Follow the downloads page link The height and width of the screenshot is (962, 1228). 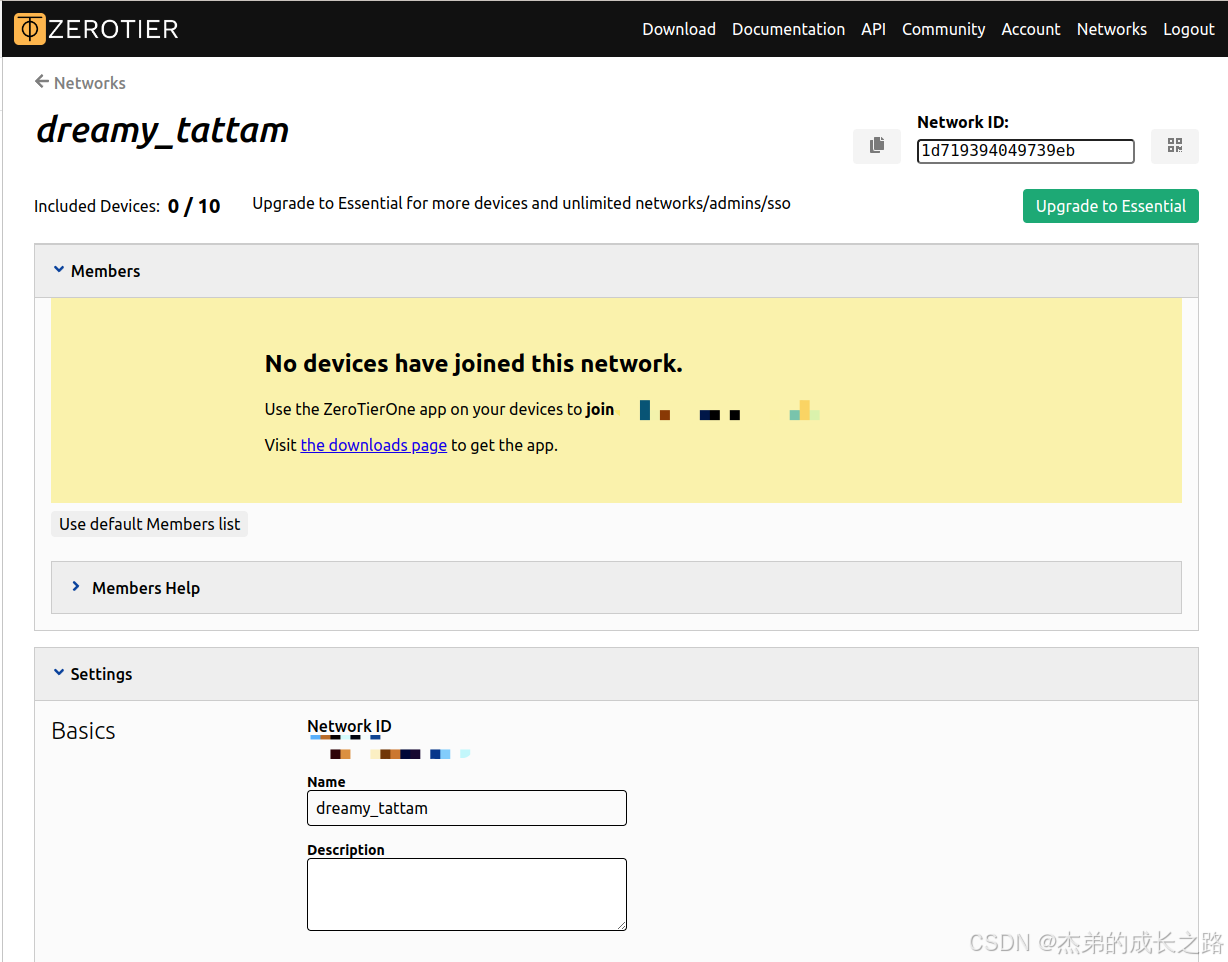pos(374,445)
